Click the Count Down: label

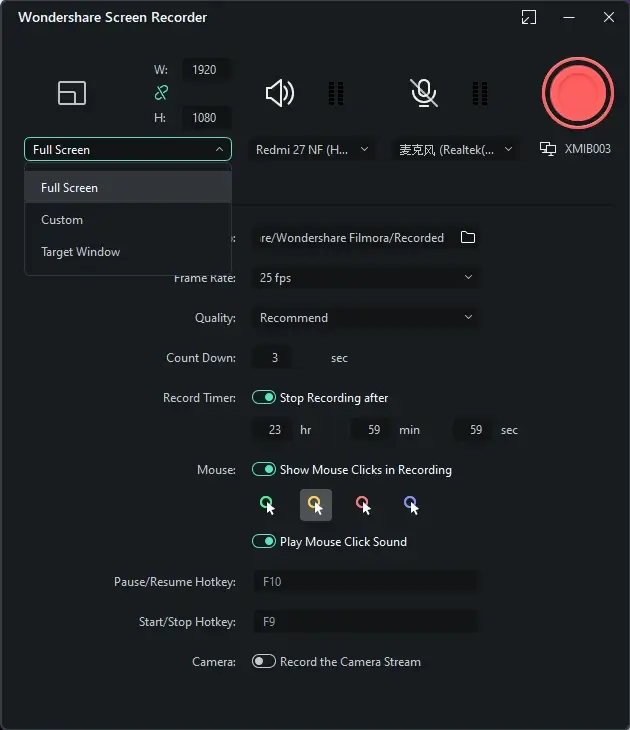(x=201, y=358)
